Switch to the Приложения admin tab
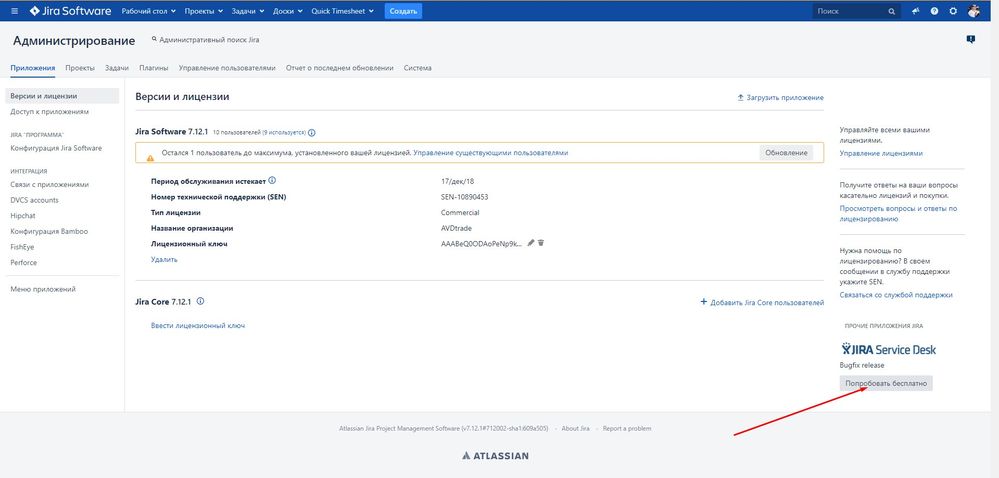This screenshot has height=478, width=999. [32, 68]
